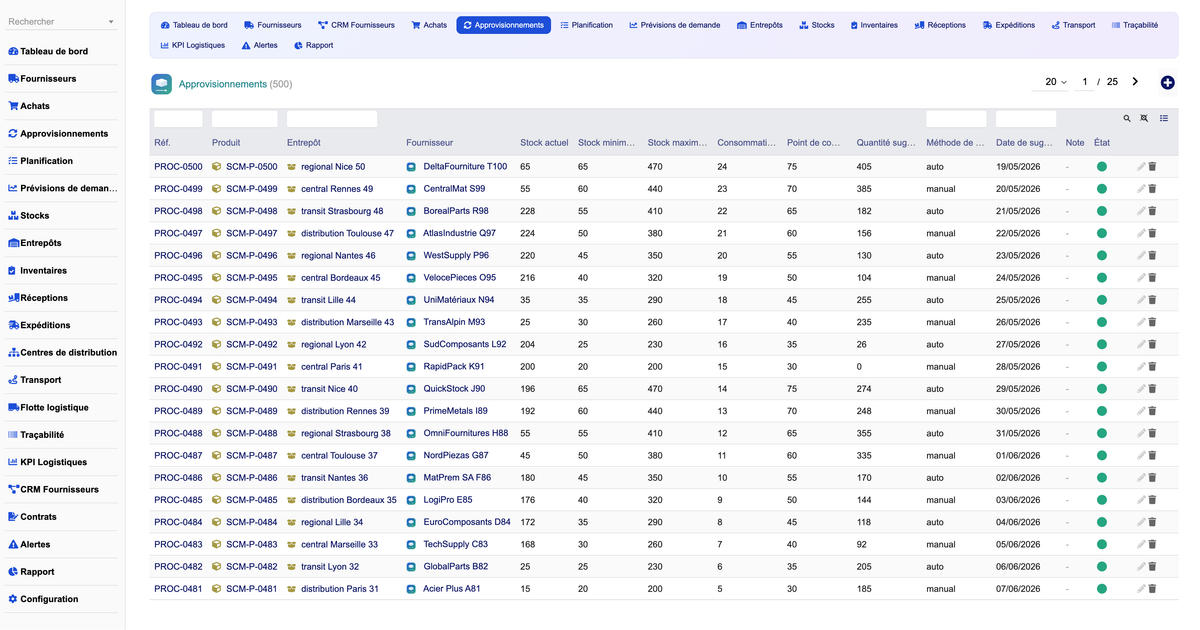The image size is (1200, 630).
Task: Delete row PROC-0488 with the trash icon
Action: (1152, 433)
